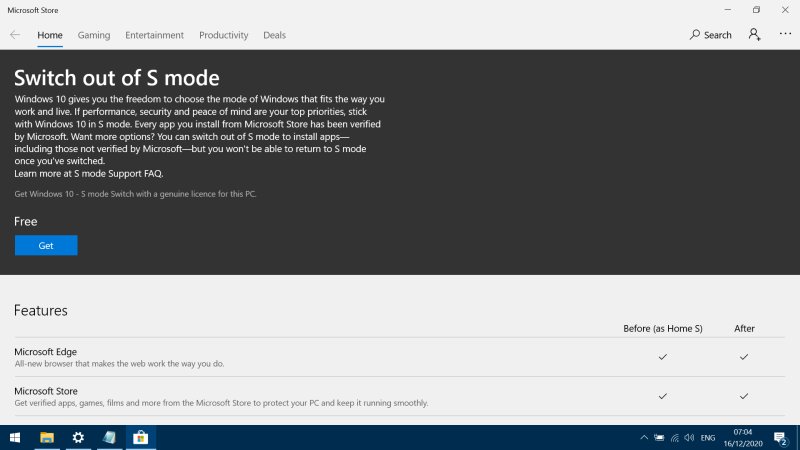Click the Before (as Home S) column header
The image size is (800, 450).
(x=663, y=329)
